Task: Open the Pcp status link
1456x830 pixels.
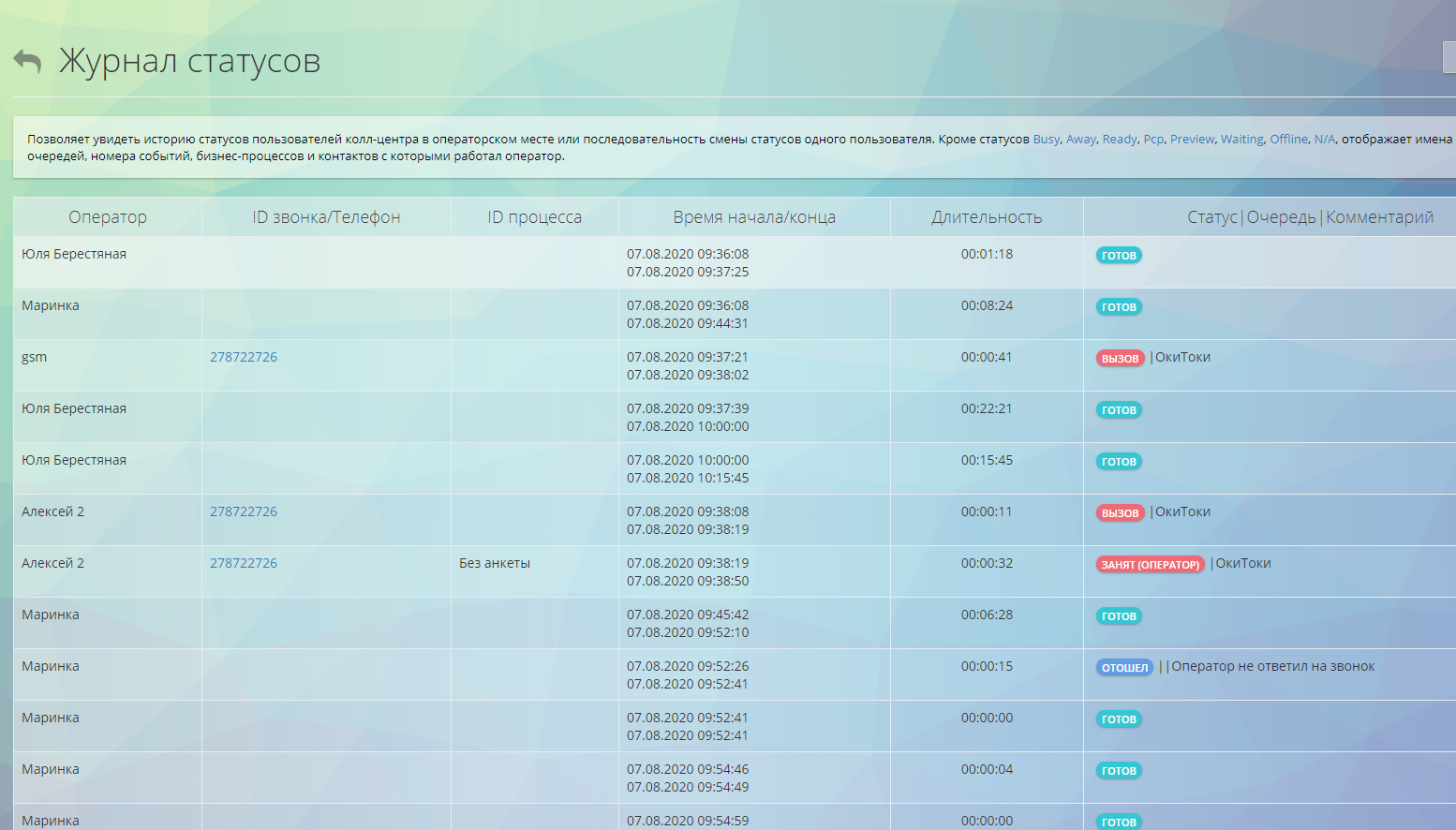Action: pyautogui.click(x=1153, y=139)
